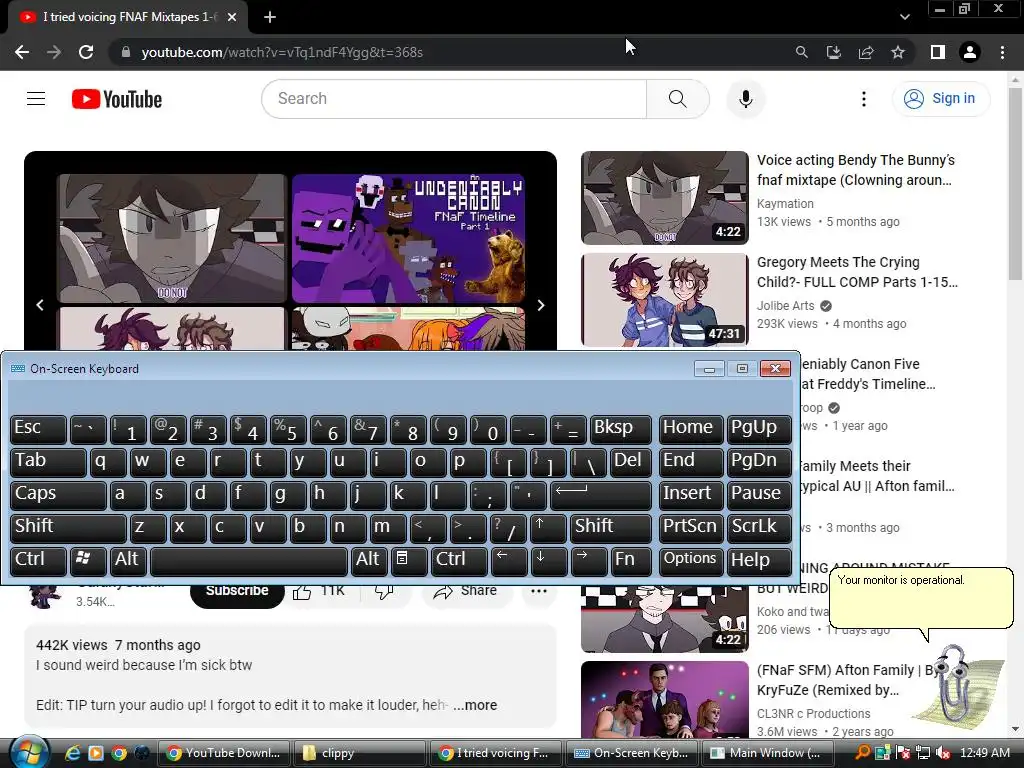Viewport: 1024px width, 768px height.
Task: Click Help on the On-Screen Keyboard
Action: (x=759, y=561)
